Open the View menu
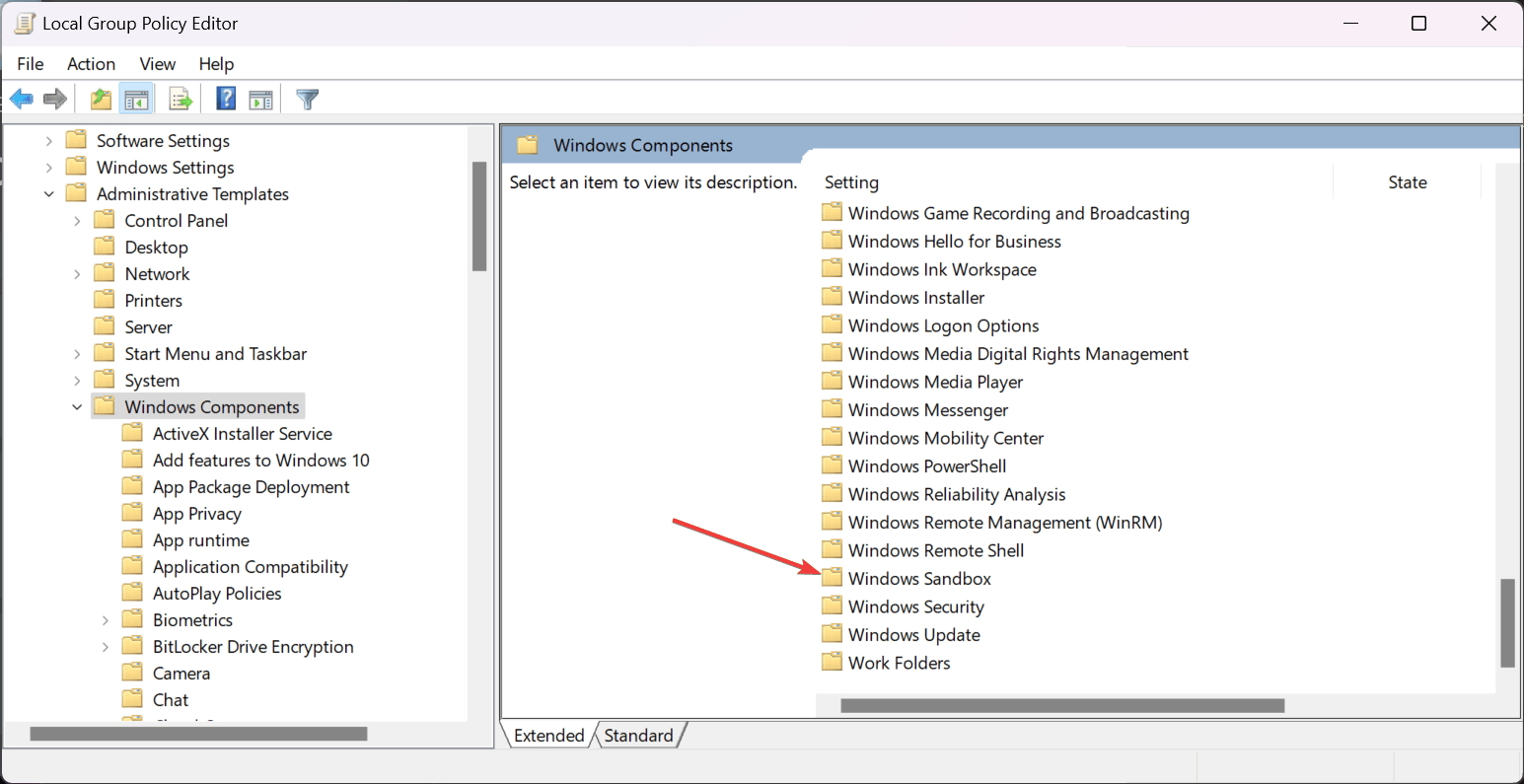This screenshot has width=1524, height=784. coord(157,64)
